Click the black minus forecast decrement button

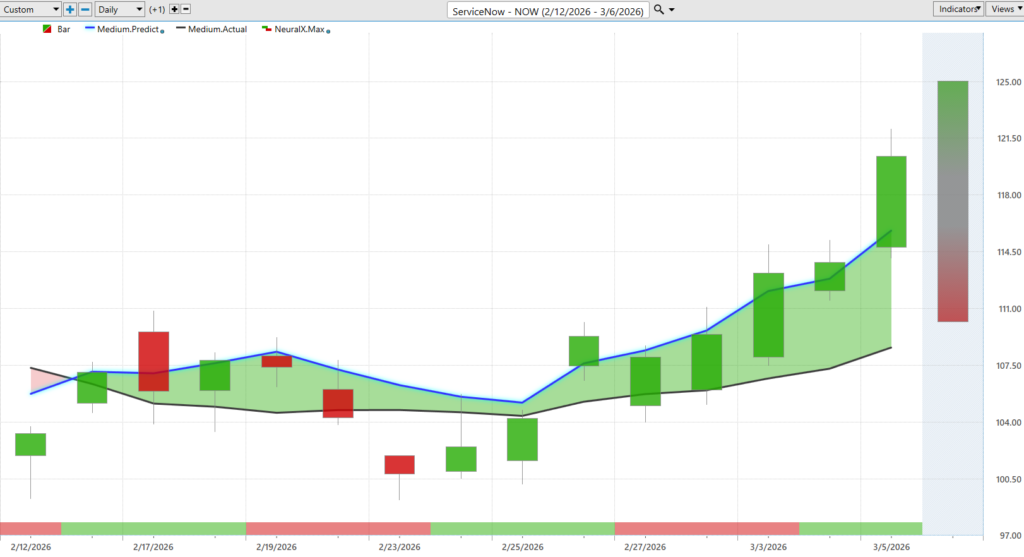click(x=186, y=9)
